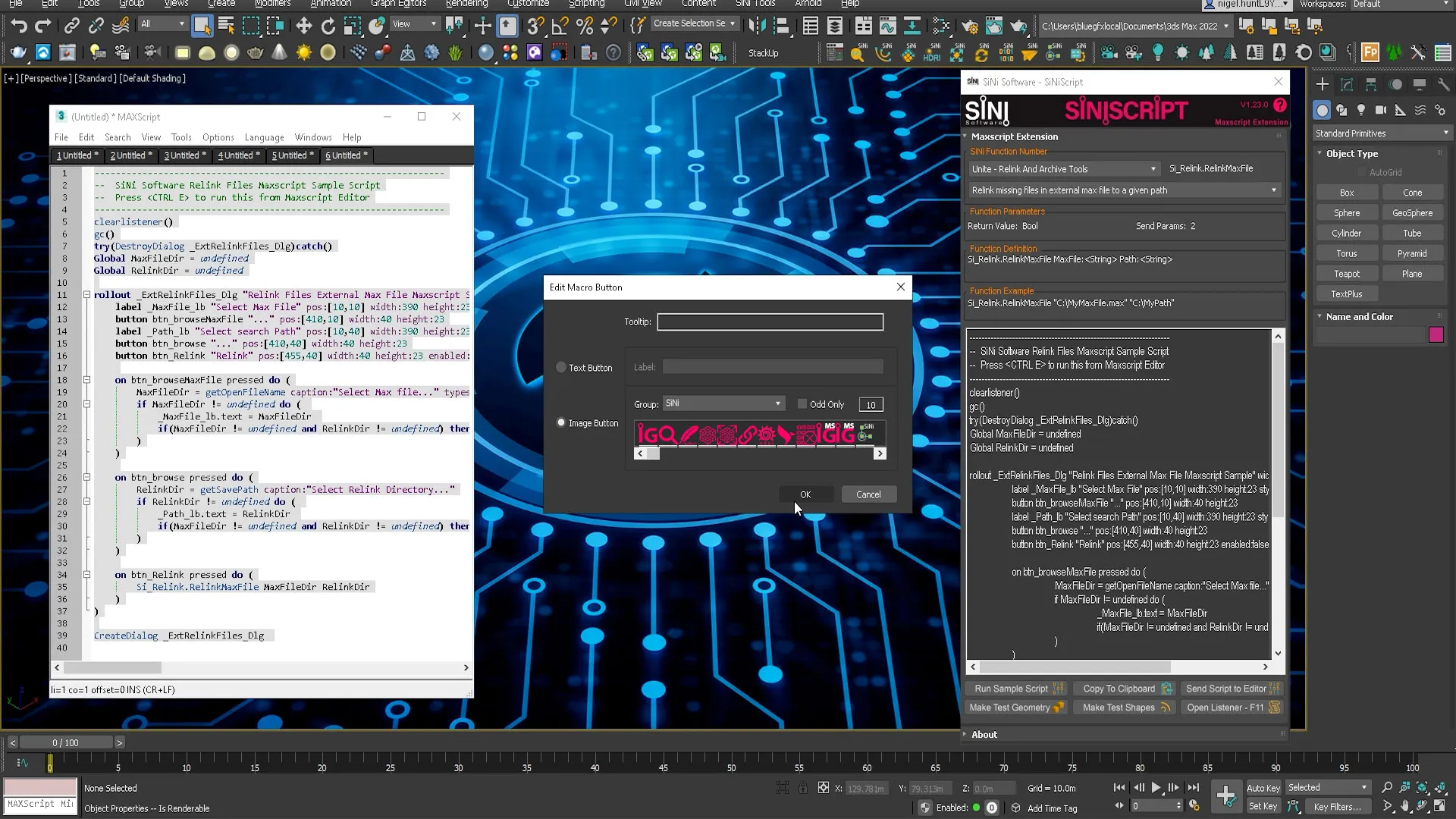Click the SiNiScript help question mark icon
The width and height of the screenshot is (1456, 819).
[x=1280, y=105]
